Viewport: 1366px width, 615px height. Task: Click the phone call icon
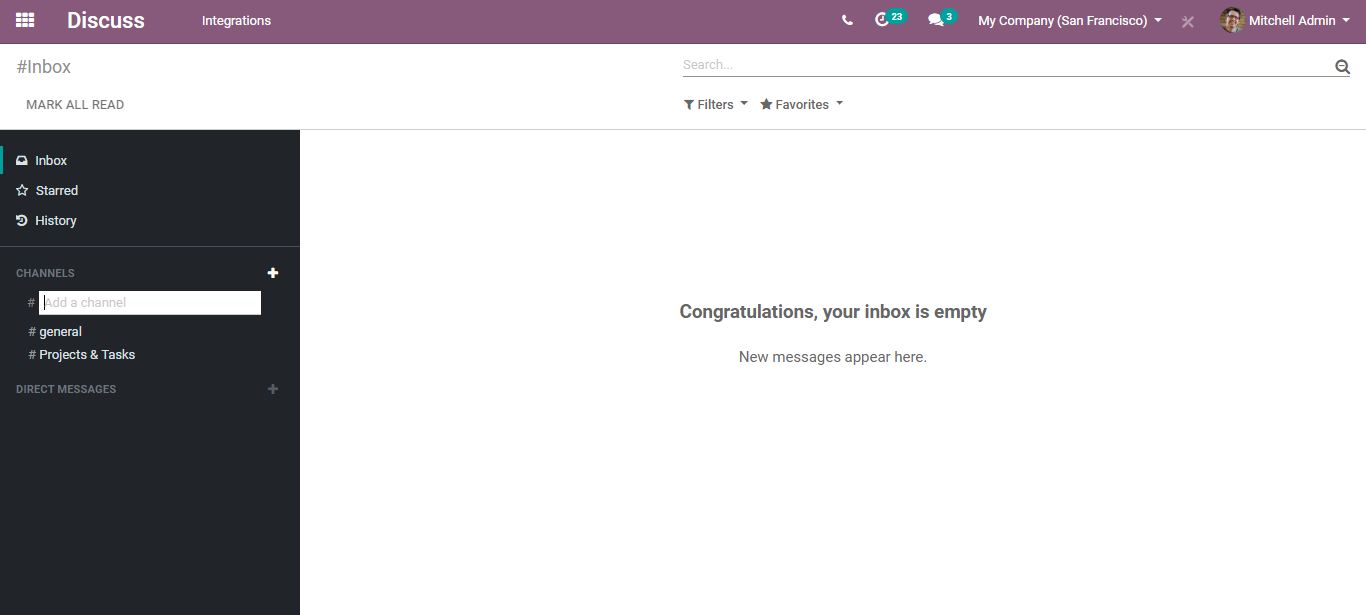pos(847,20)
